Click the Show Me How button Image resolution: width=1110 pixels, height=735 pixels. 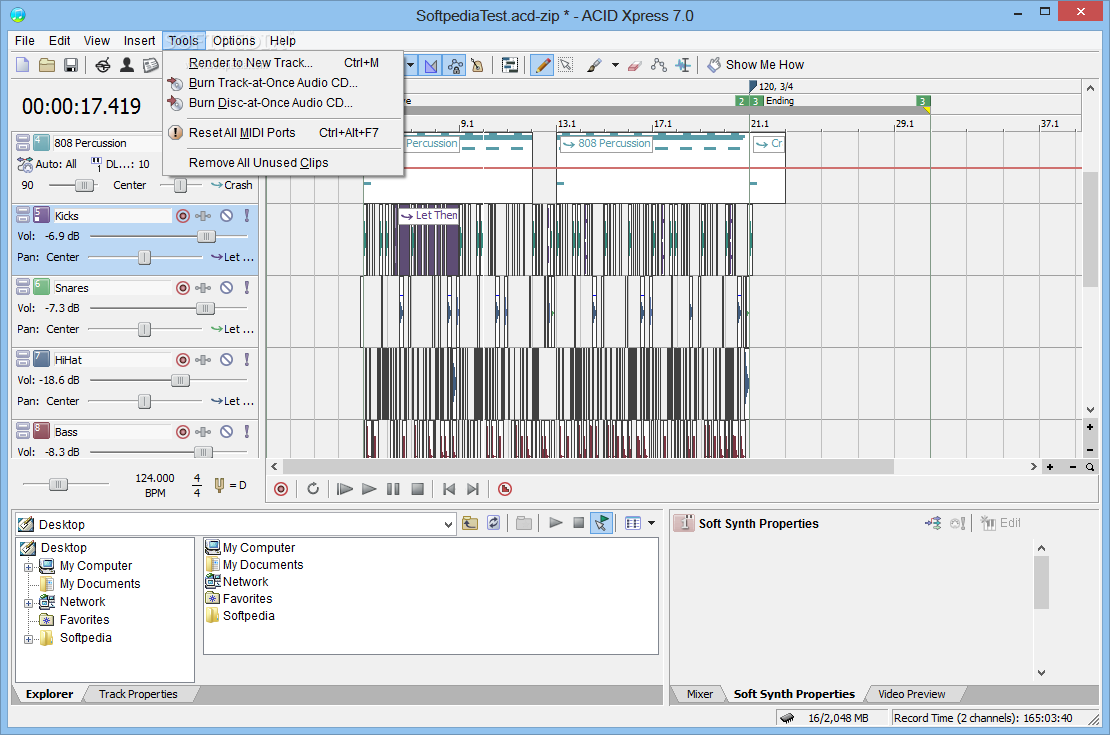pyautogui.click(x=756, y=64)
